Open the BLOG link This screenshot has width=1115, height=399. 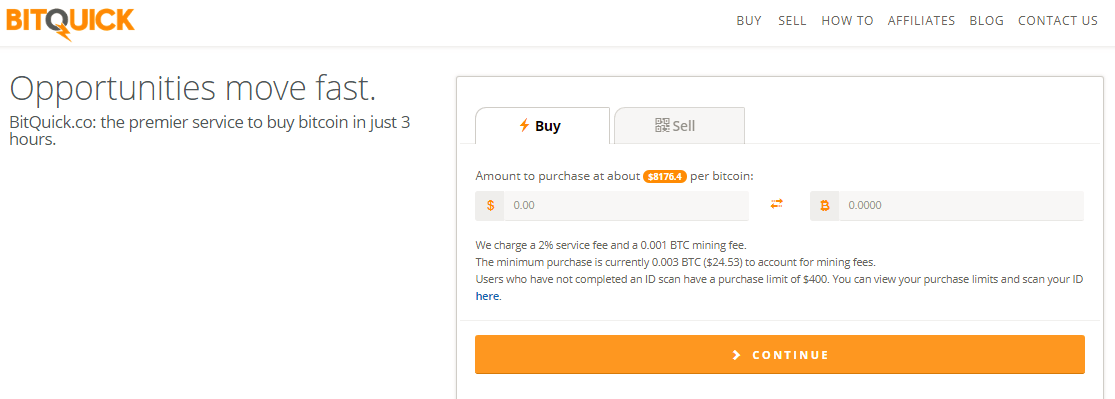pyautogui.click(x=986, y=21)
